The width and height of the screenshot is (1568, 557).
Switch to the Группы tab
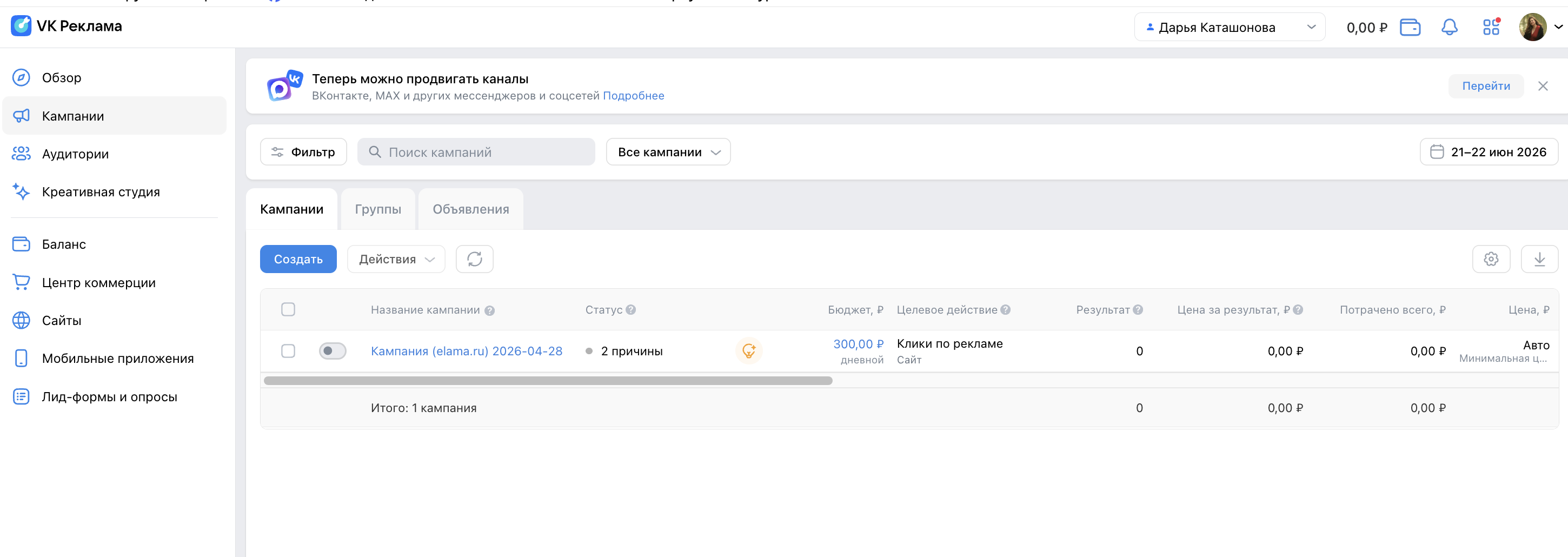pos(378,209)
